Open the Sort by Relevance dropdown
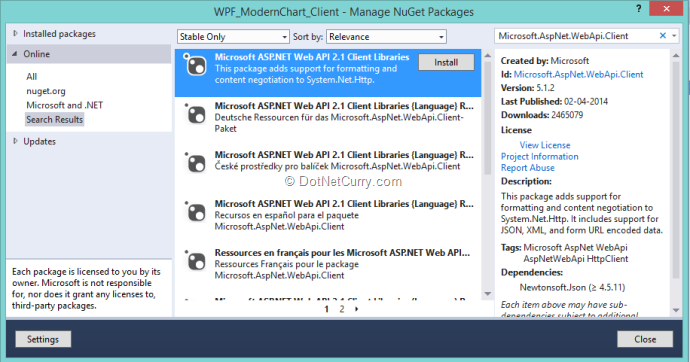 pos(386,37)
